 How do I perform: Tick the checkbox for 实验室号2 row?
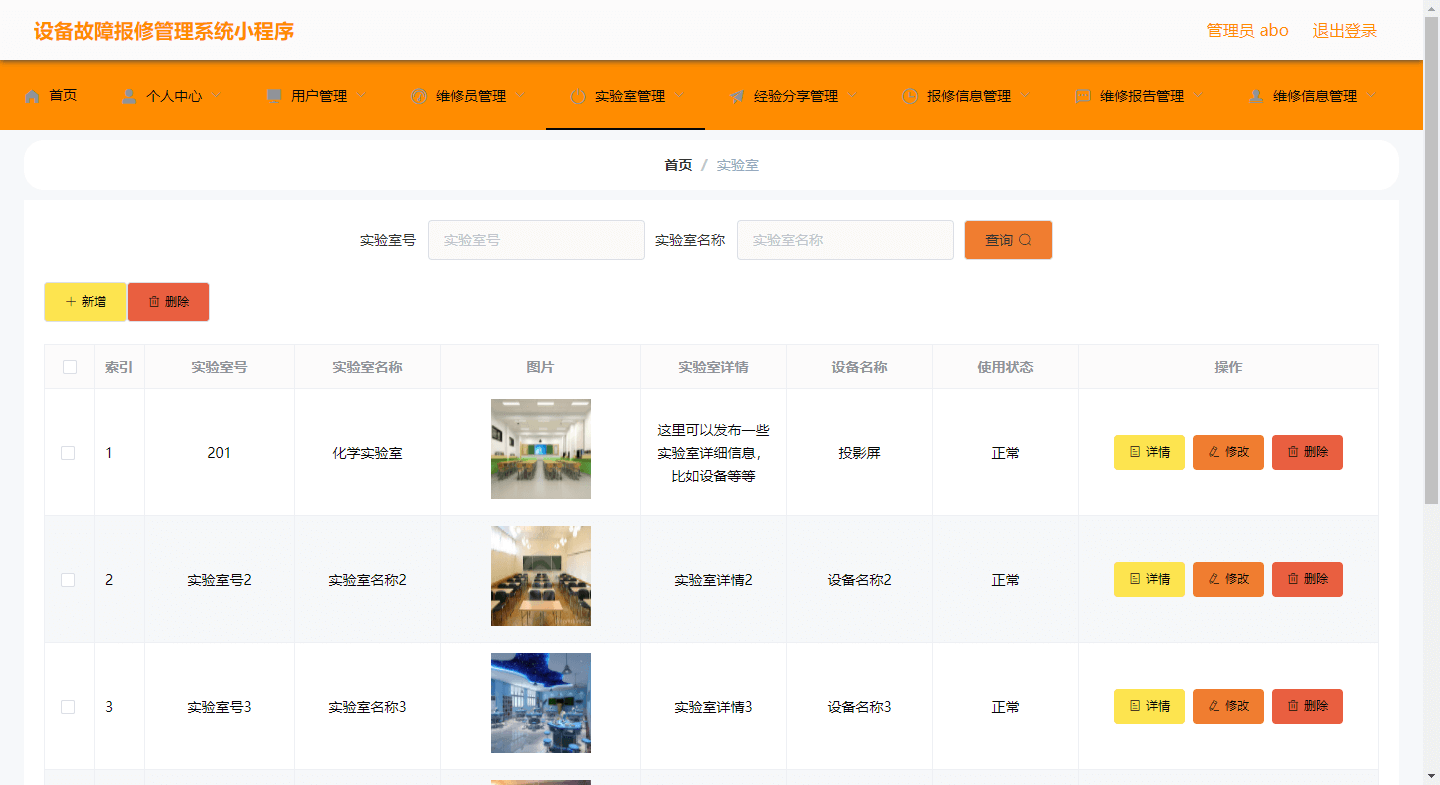coord(68,579)
